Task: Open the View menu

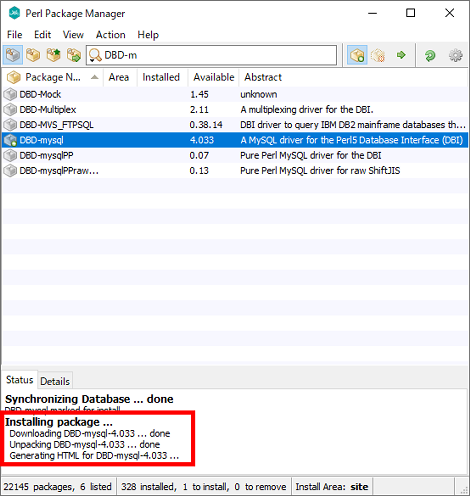Action: pyautogui.click(x=73, y=35)
